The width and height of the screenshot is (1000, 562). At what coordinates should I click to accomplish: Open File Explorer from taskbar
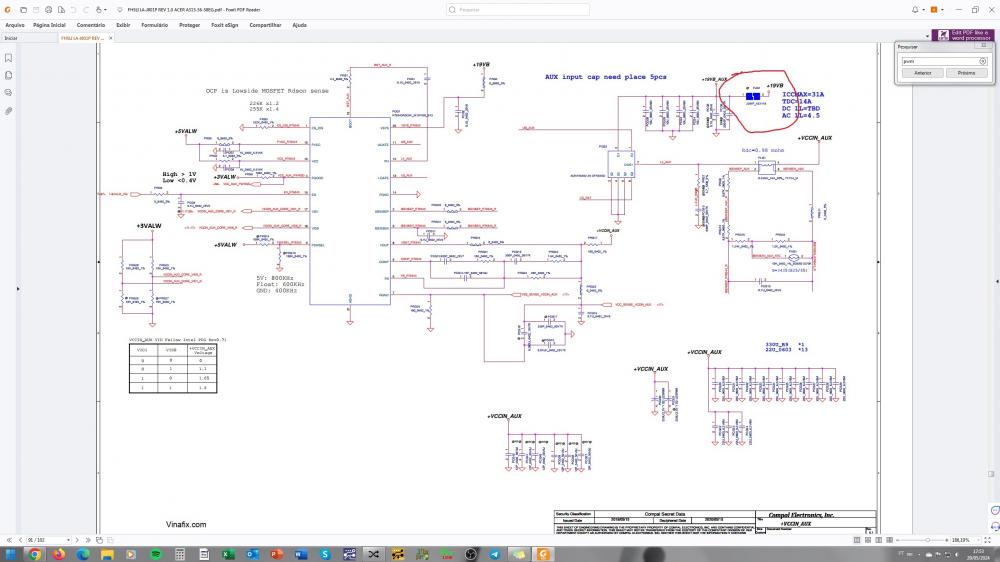point(107,554)
